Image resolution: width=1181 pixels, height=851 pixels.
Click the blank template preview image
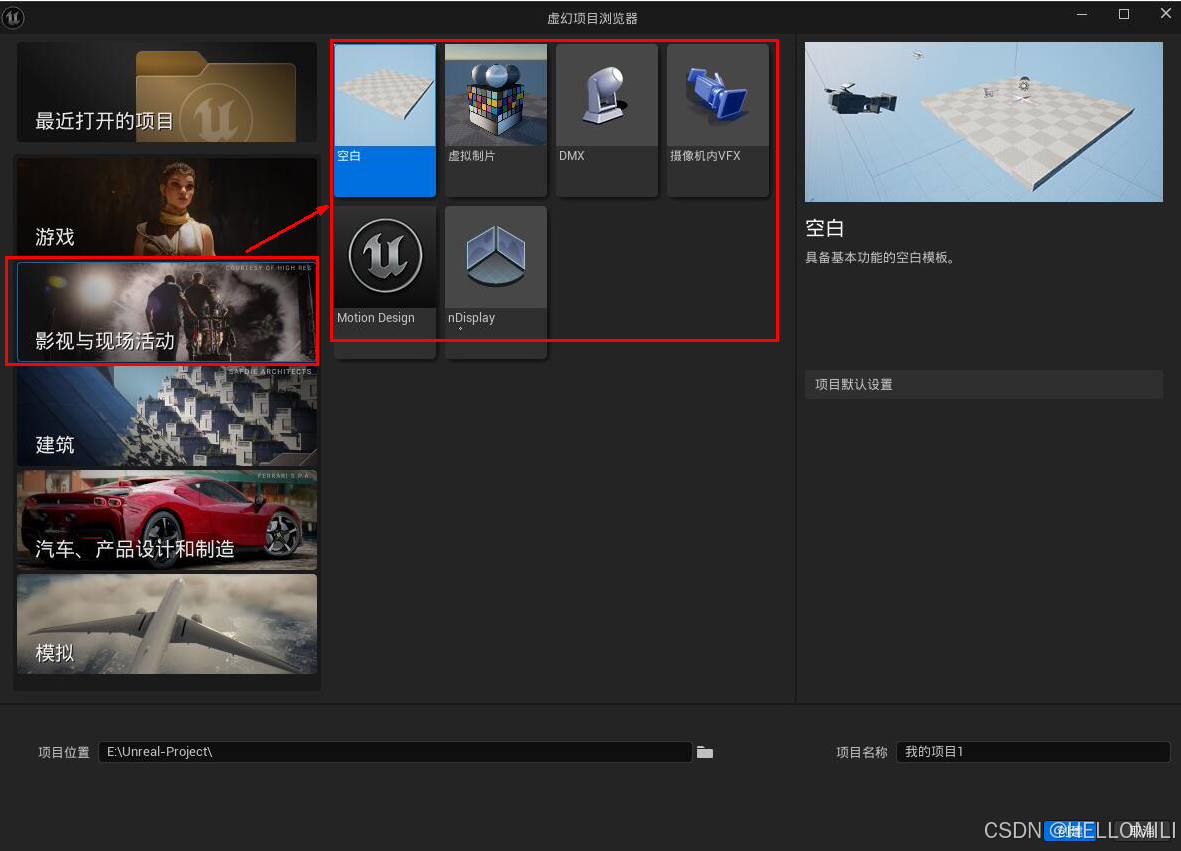click(984, 122)
